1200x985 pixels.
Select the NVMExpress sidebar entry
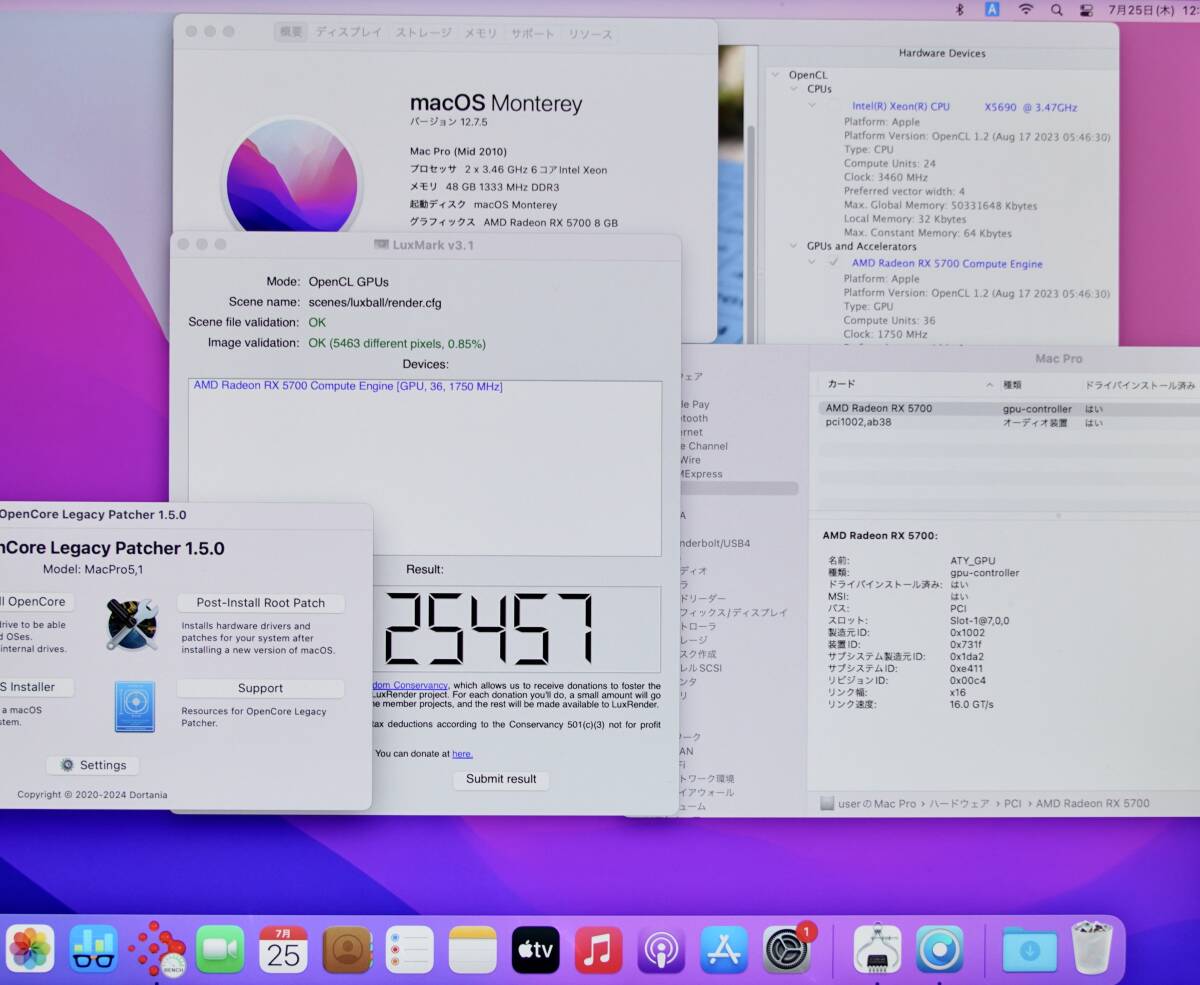(701, 474)
